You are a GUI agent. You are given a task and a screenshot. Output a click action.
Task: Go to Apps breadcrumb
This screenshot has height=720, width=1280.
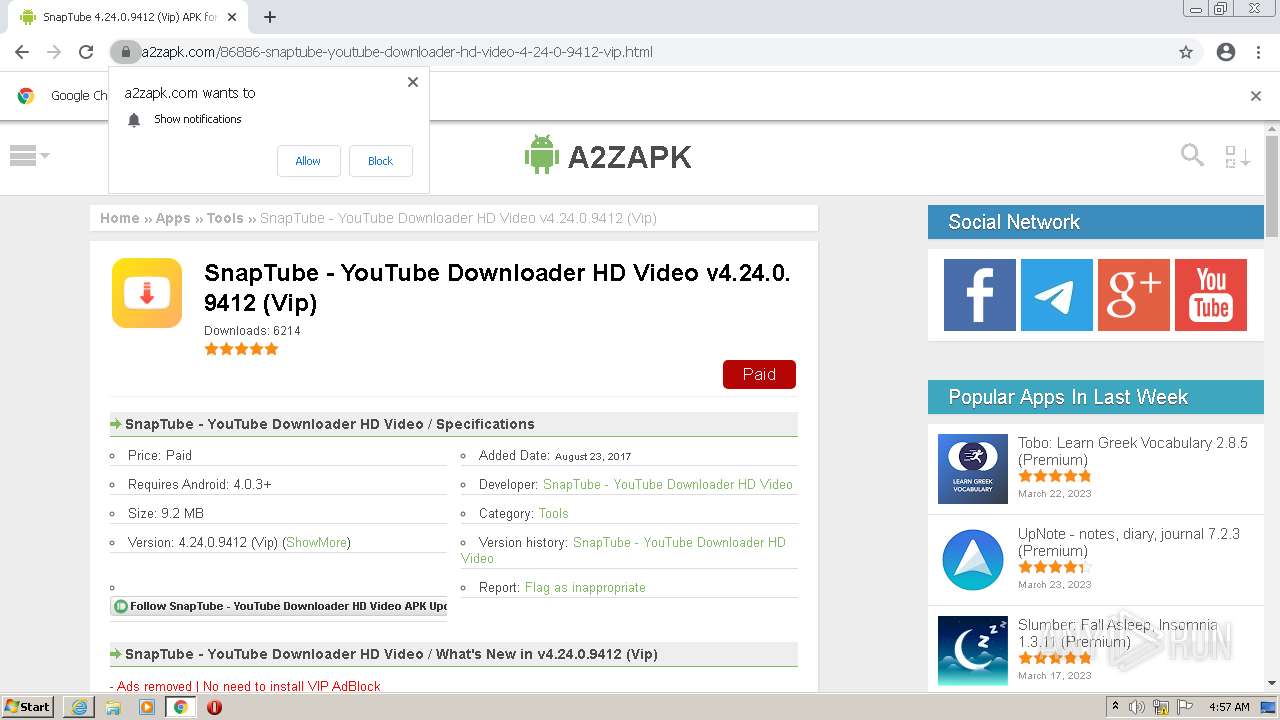173,218
